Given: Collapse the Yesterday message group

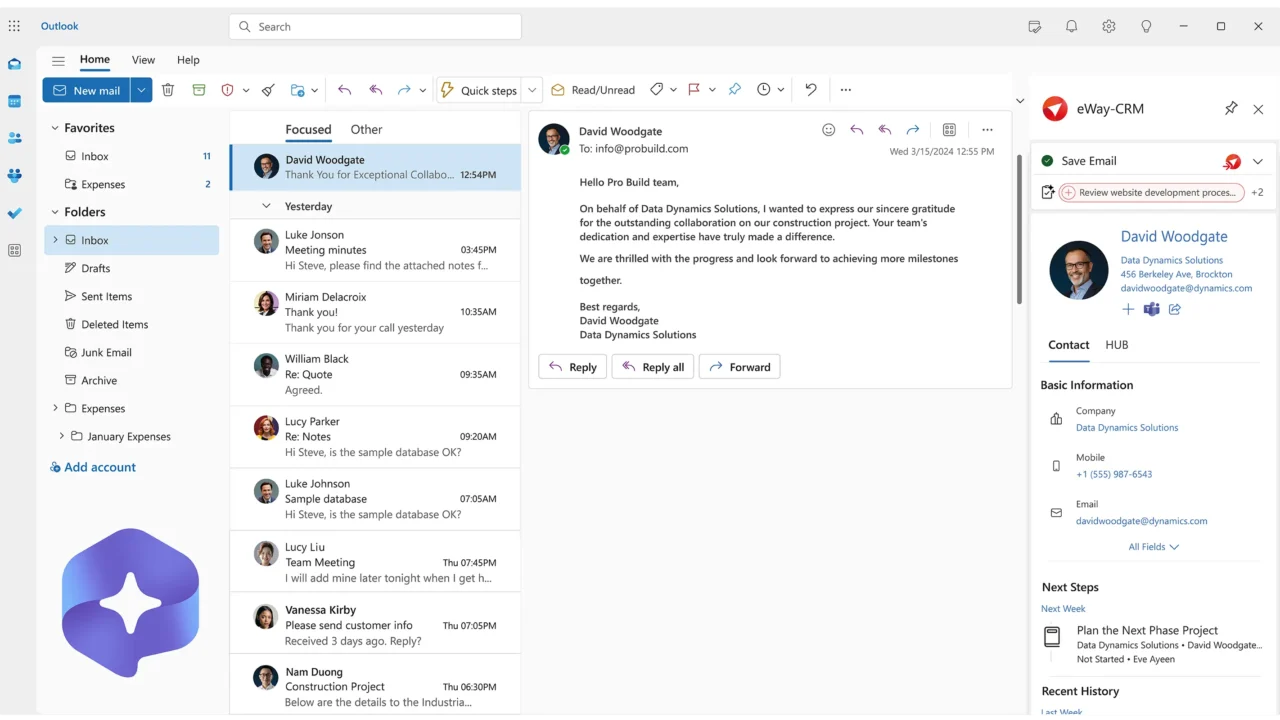Looking at the screenshot, I should (x=266, y=206).
